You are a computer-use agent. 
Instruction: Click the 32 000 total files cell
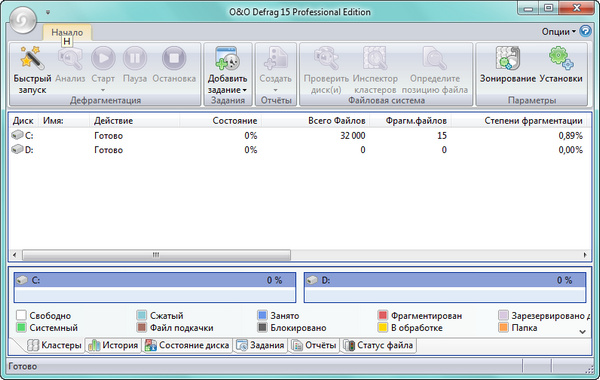click(352, 135)
